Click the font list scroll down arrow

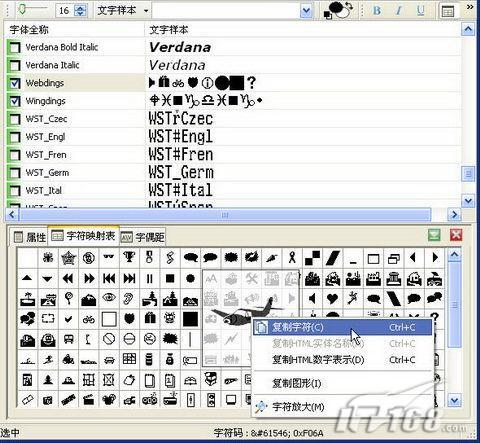468,200
